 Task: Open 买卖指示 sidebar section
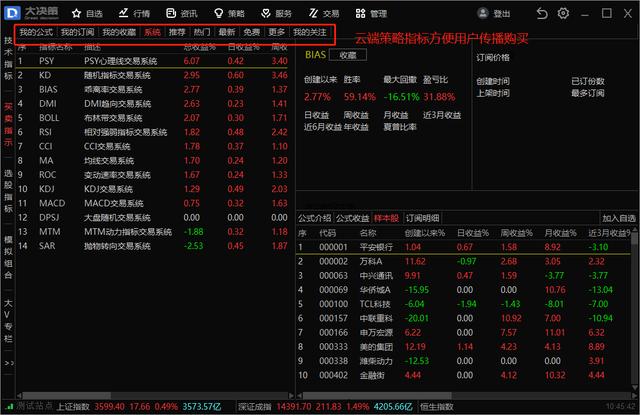point(8,124)
